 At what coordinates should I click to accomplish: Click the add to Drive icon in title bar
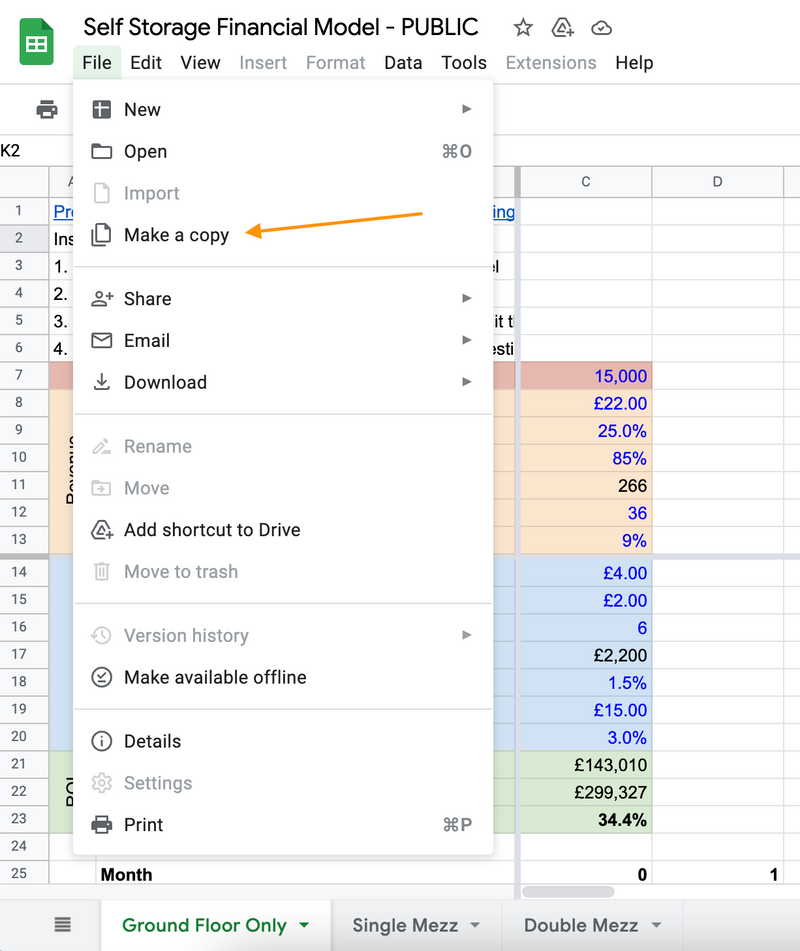coord(562,27)
